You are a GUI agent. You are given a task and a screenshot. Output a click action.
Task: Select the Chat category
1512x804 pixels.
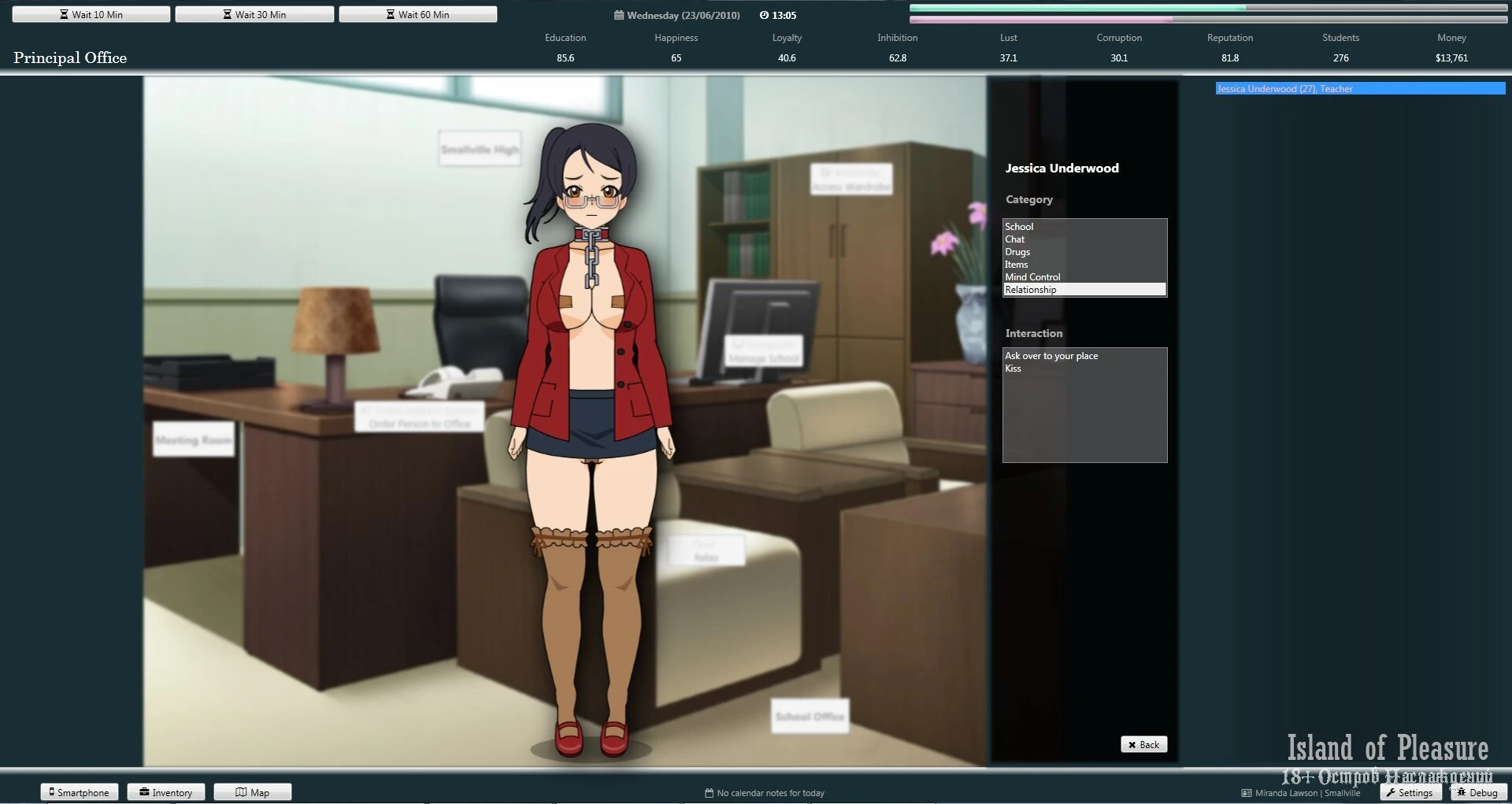[1015, 239]
